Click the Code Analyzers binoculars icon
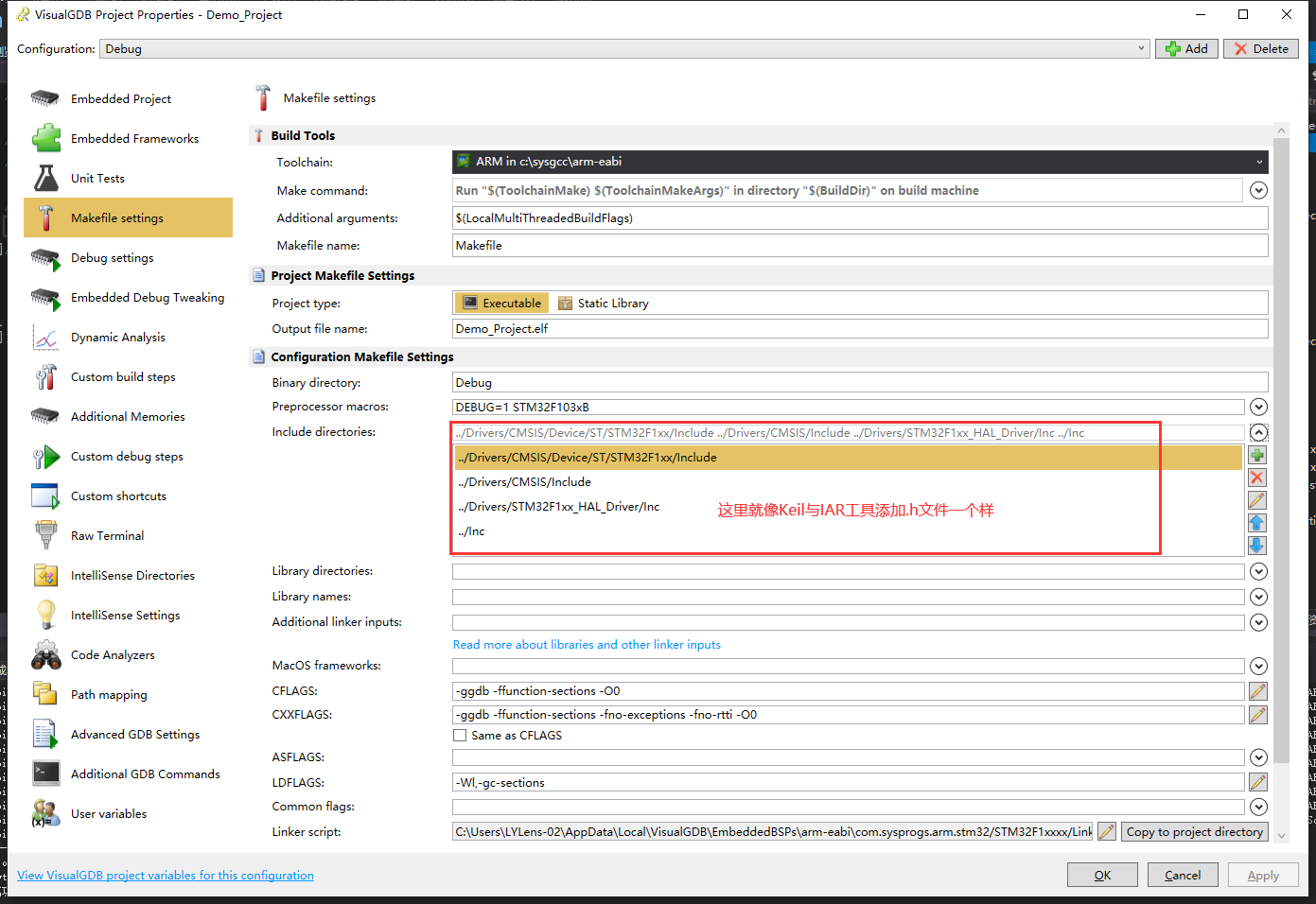 coord(45,654)
